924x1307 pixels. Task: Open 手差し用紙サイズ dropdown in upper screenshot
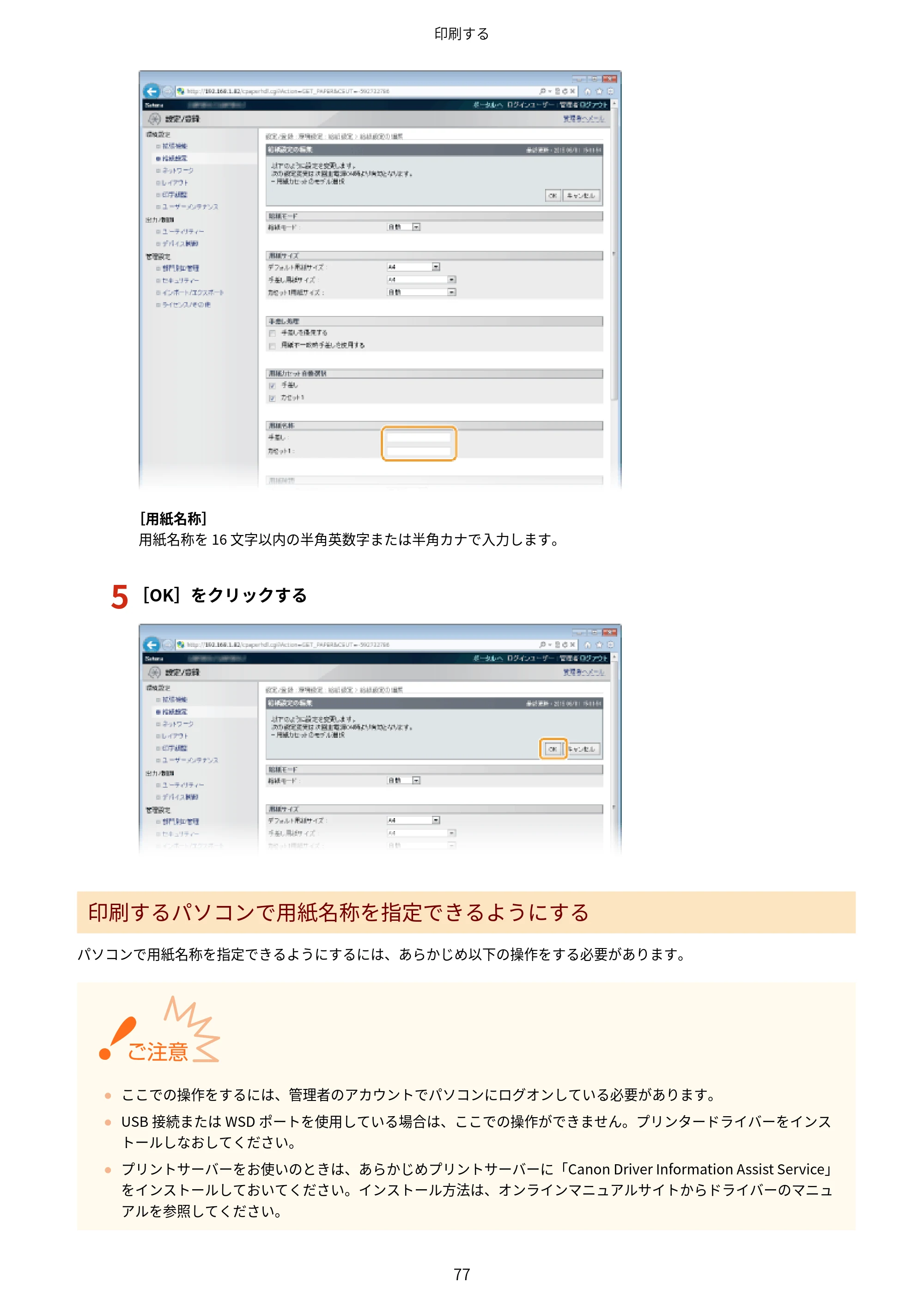point(421,280)
